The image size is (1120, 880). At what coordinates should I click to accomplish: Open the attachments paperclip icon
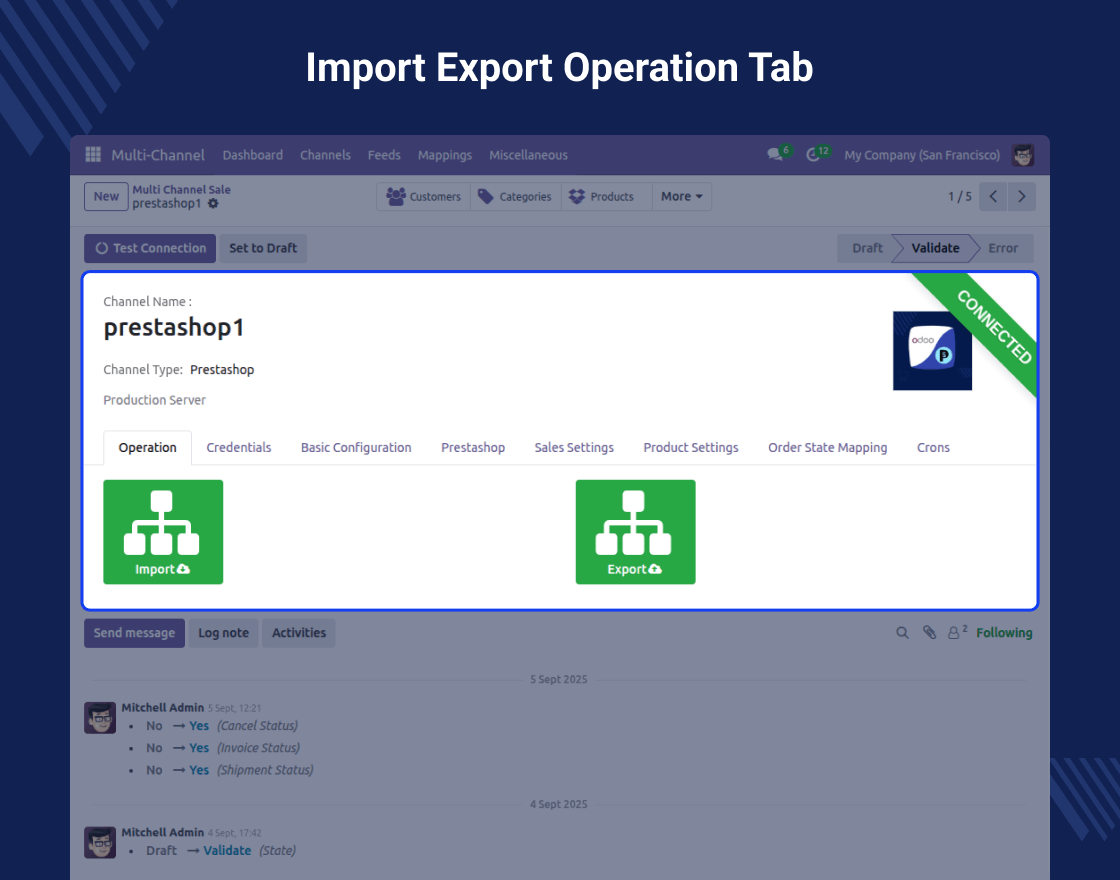(x=929, y=633)
